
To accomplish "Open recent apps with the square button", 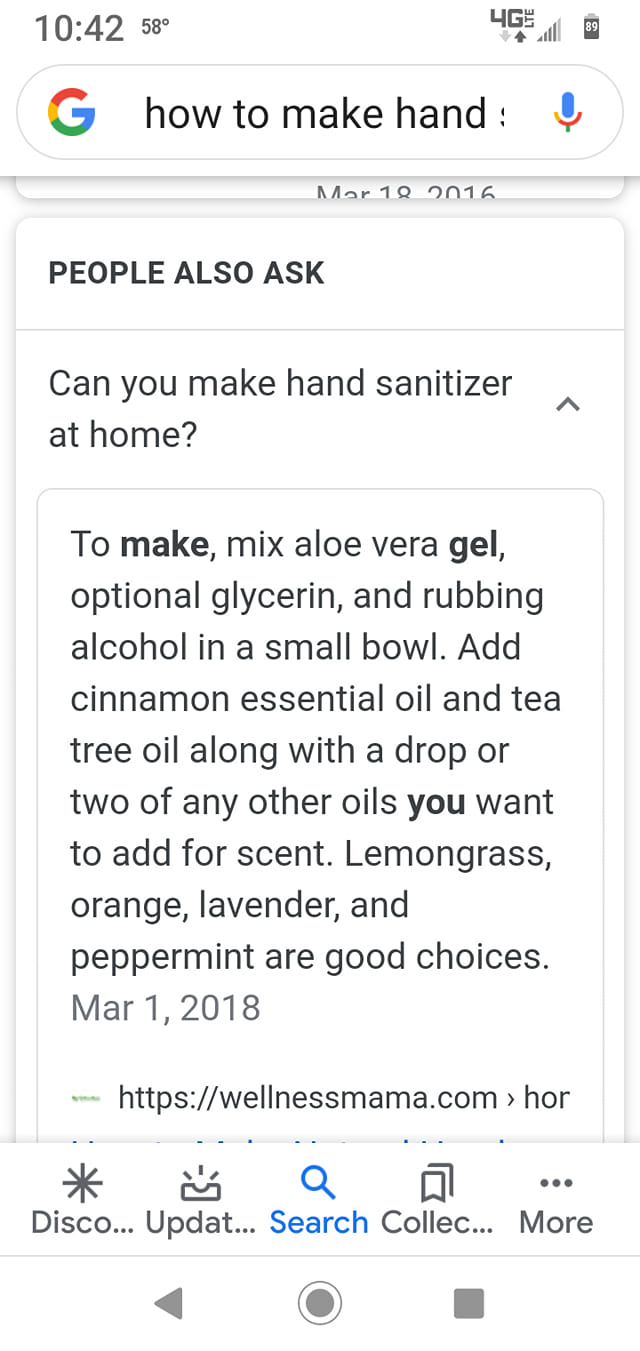I will pyautogui.click(x=468, y=1303).
